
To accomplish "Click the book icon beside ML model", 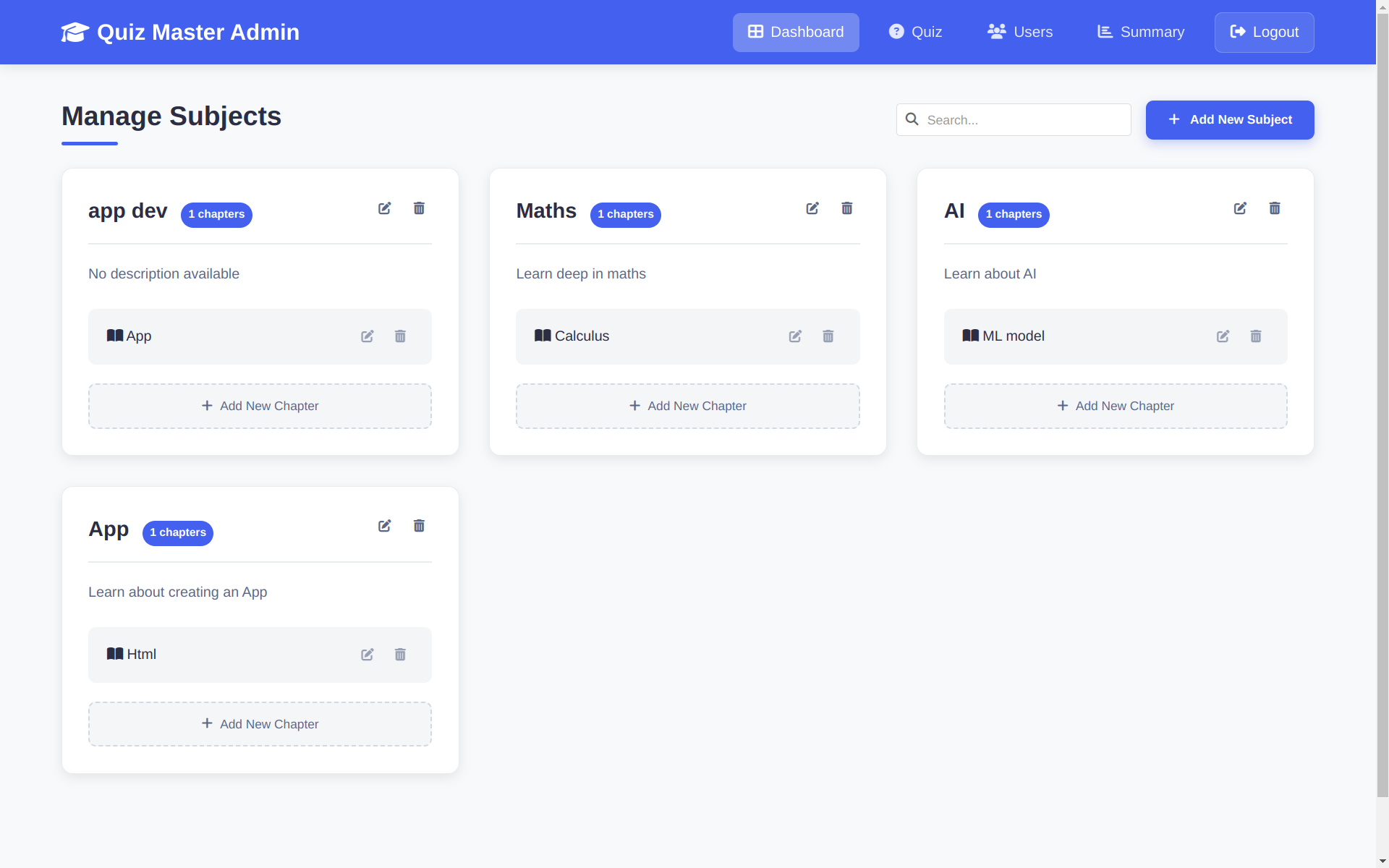I will pyautogui.click(x=971, y=336).
